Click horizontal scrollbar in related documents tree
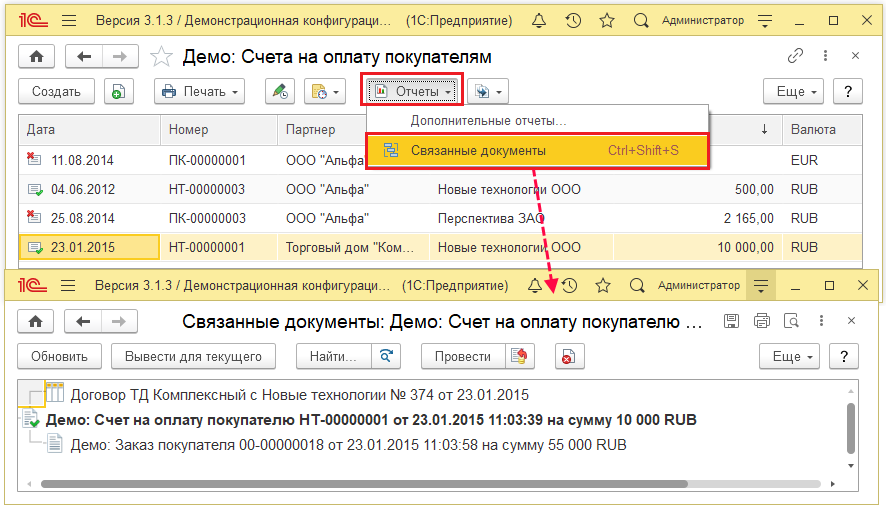This screenshot has height=508, width=886. pos(364,484)
